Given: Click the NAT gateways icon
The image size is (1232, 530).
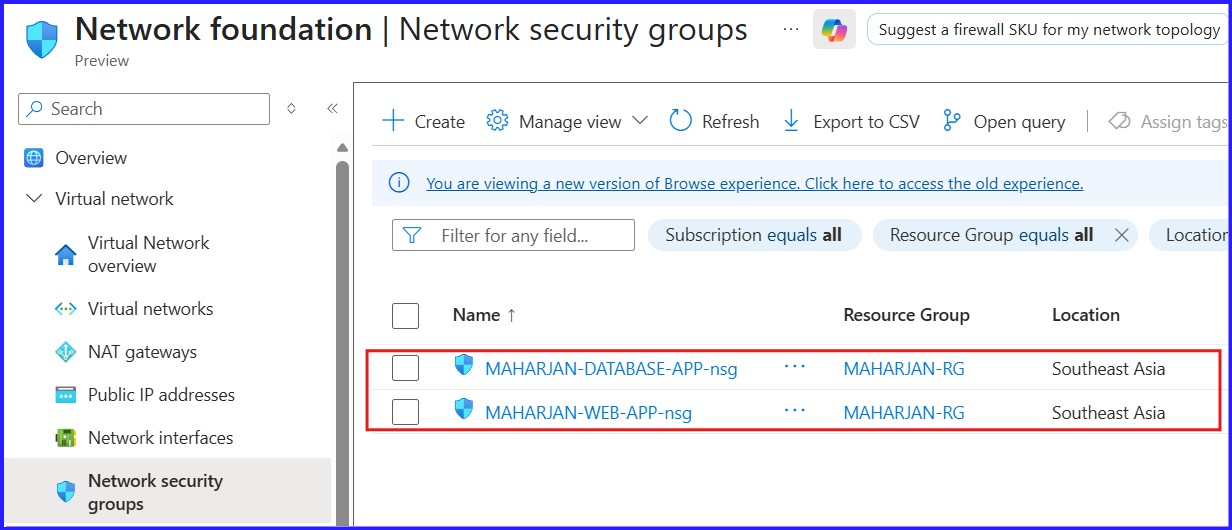Looking at the screenshot, I should coord(66,352).
